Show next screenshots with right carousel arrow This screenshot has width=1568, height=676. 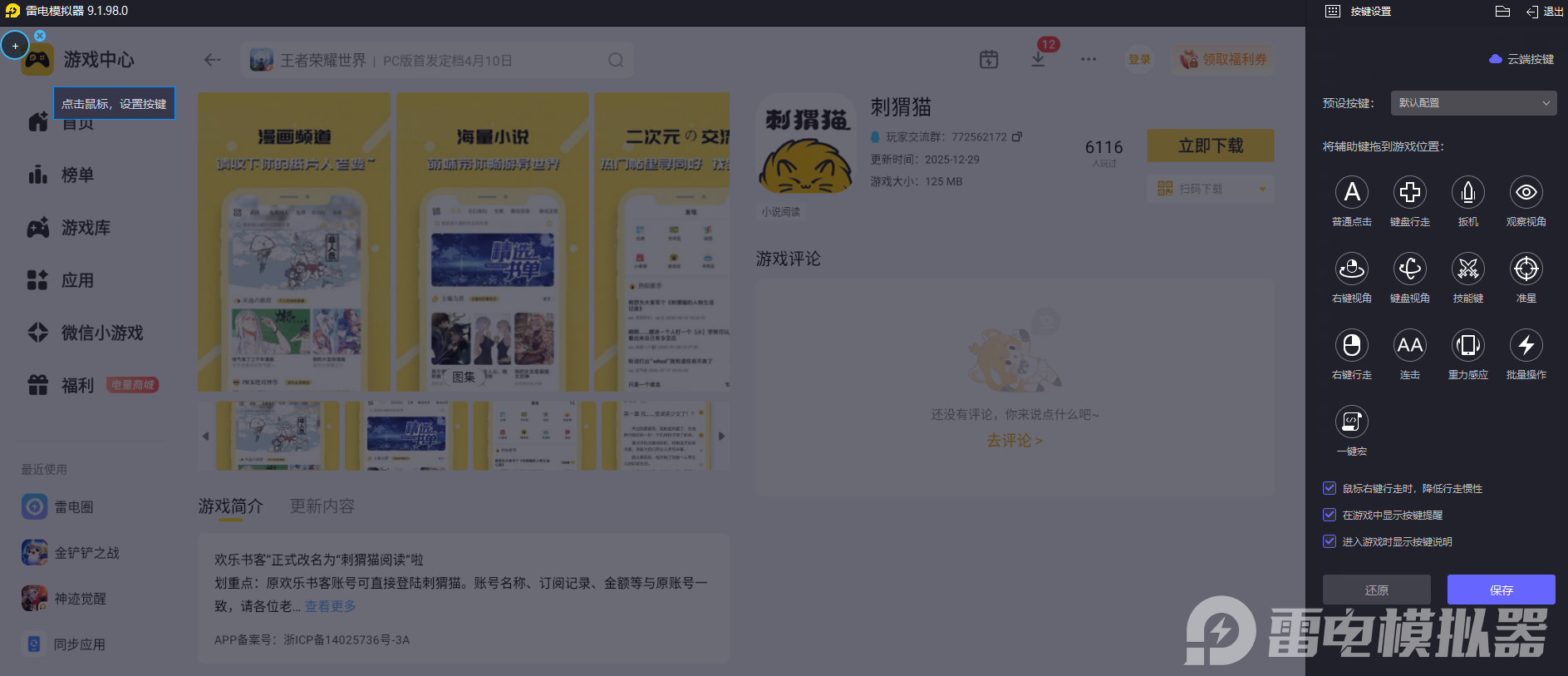721,436
